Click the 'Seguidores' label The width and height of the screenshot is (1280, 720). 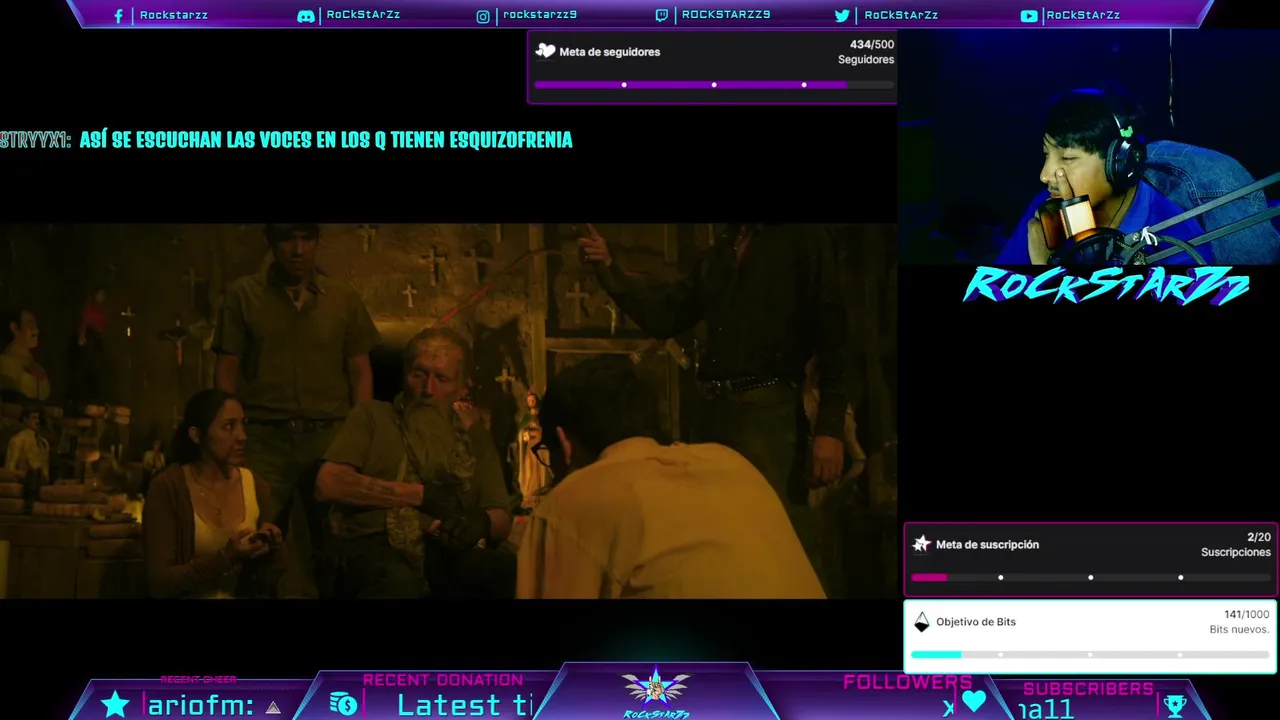(866, 60)
